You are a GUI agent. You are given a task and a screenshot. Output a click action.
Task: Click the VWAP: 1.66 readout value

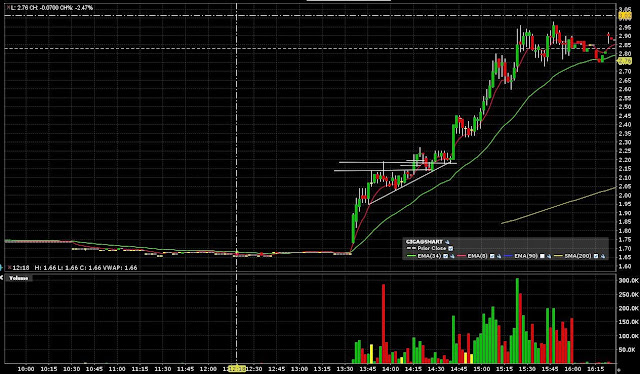tap(120, 268)
